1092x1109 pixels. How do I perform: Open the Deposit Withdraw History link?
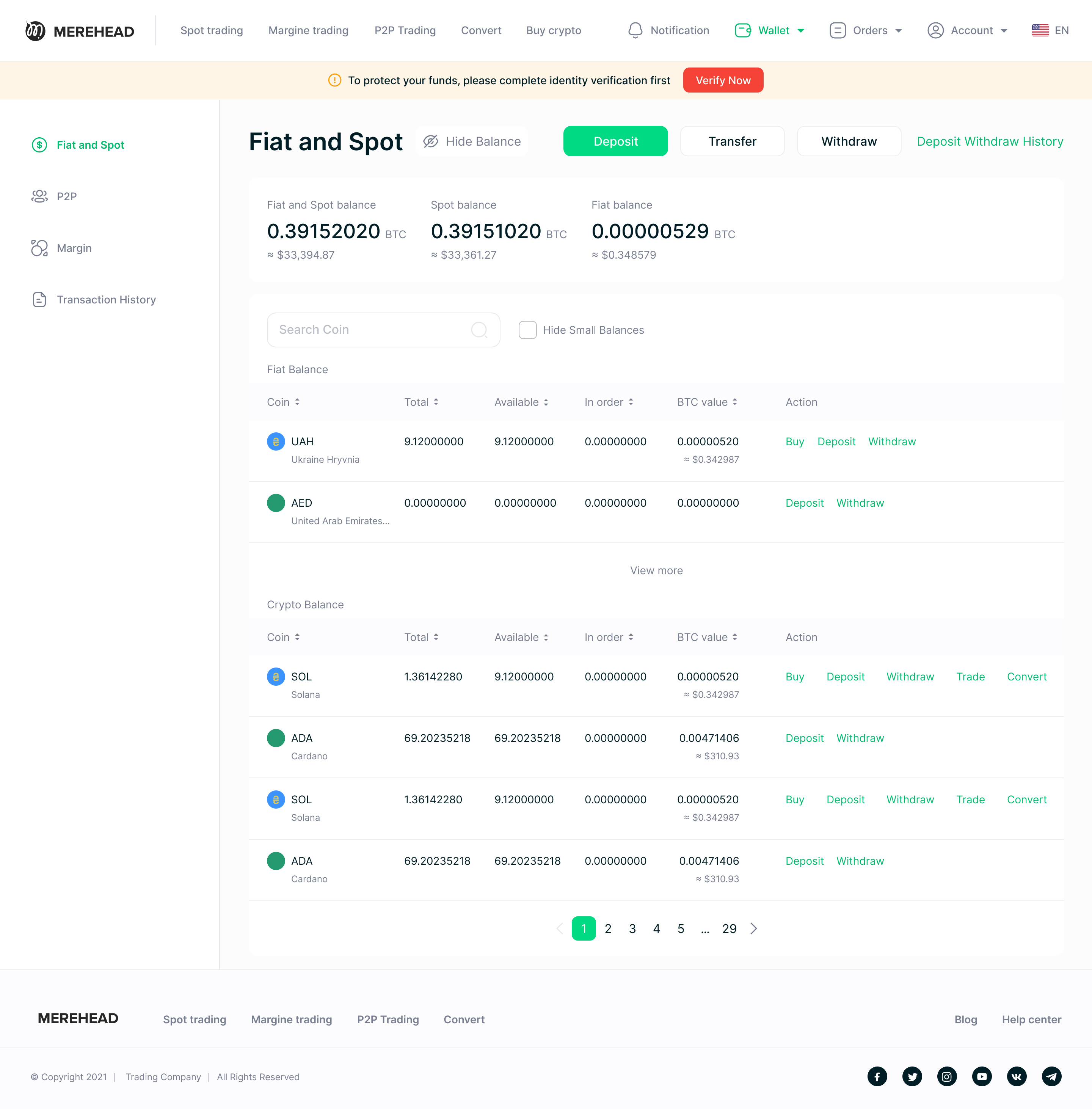click(x=990, y=141)
